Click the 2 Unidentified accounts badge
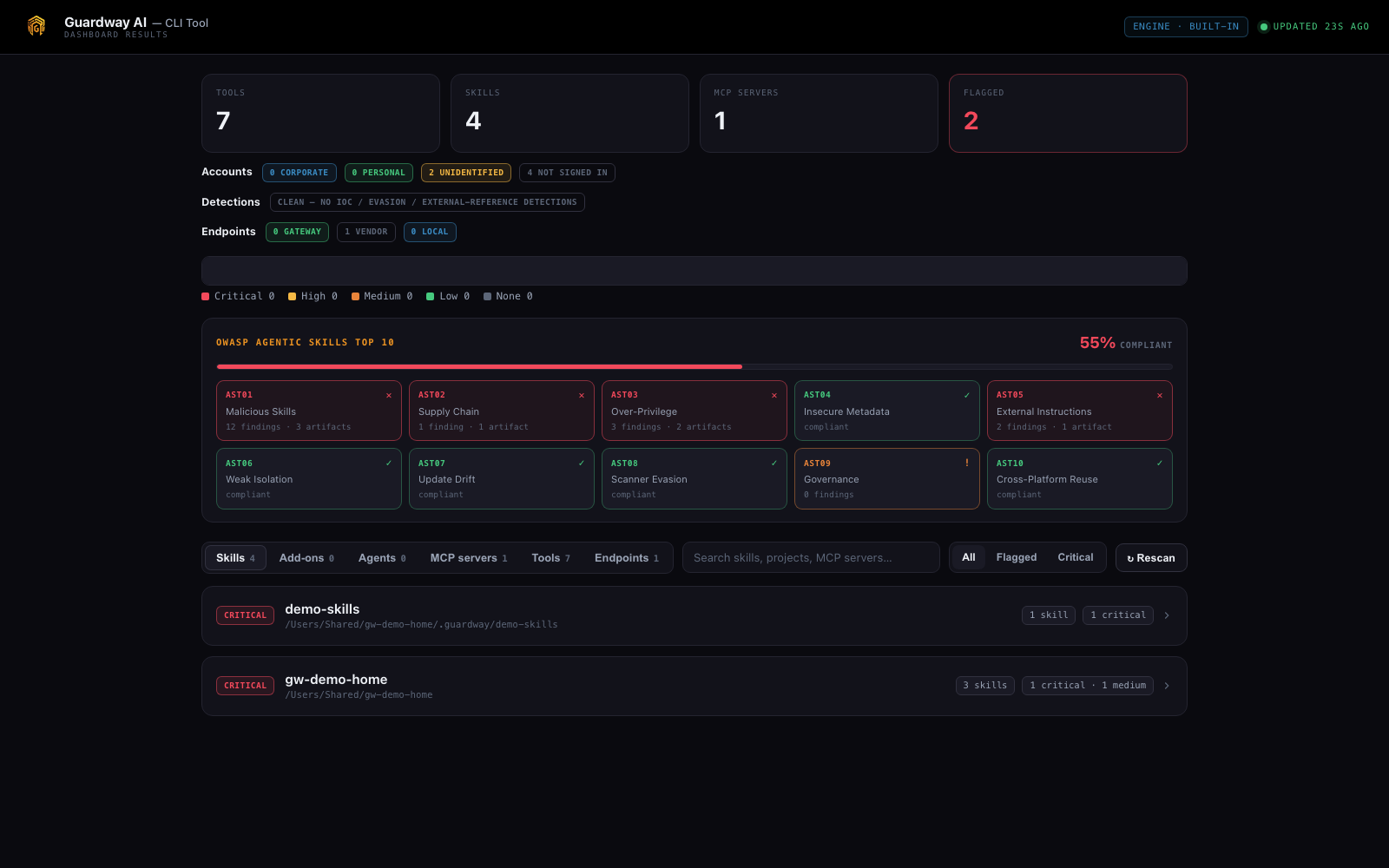This screenshot has width=1389, height=868. coord(466,173)
